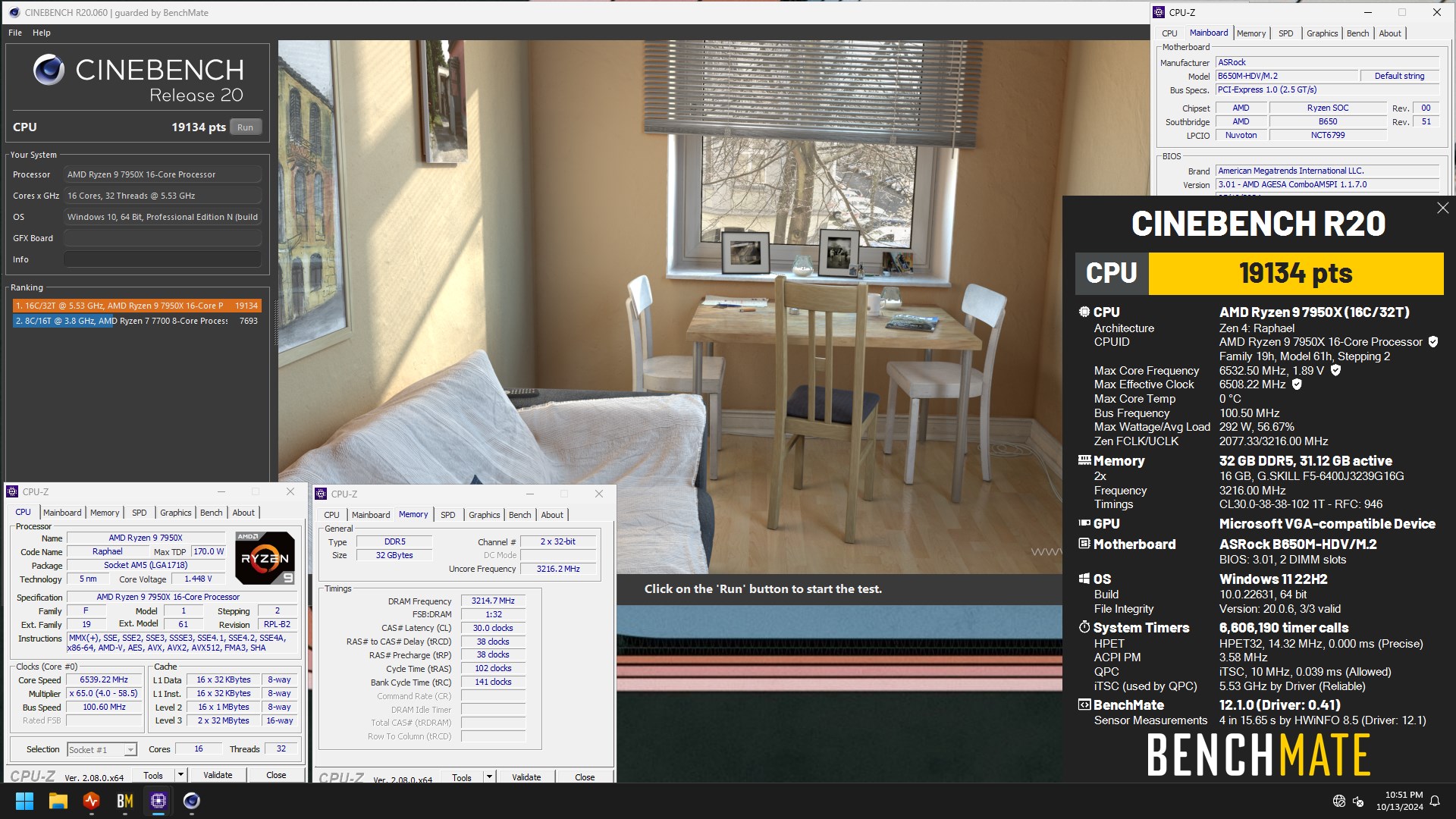Select ranking entry Ryzen 7 7700 7693
The width and height of the screenshot is (1456, 819).
pyautogui.click(x=137, y=321)
